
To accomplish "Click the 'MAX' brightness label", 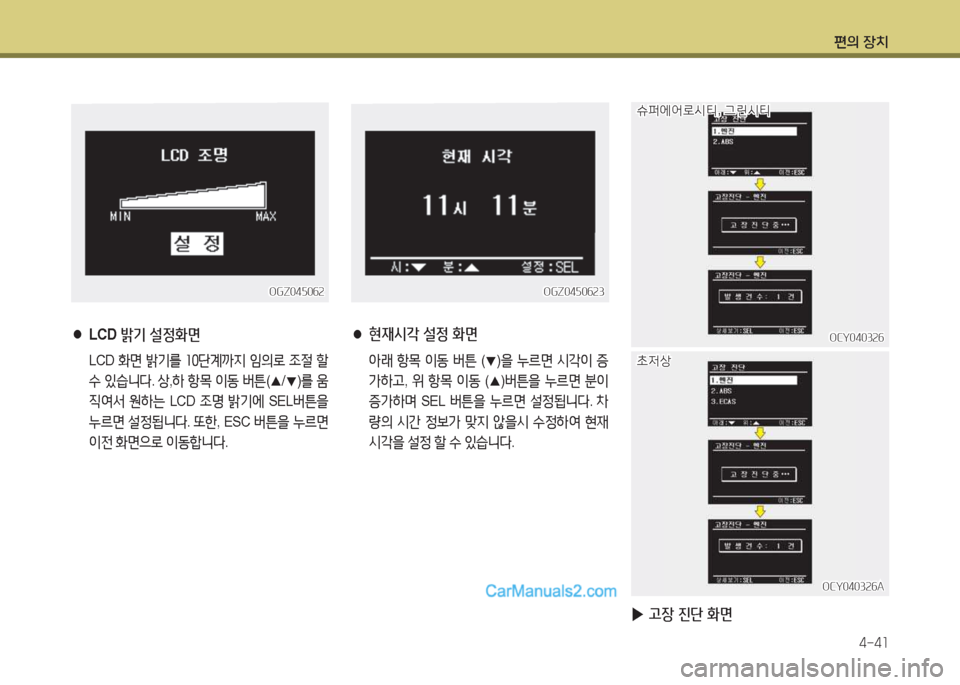I will pyautogui.click(x=266, y=216).
